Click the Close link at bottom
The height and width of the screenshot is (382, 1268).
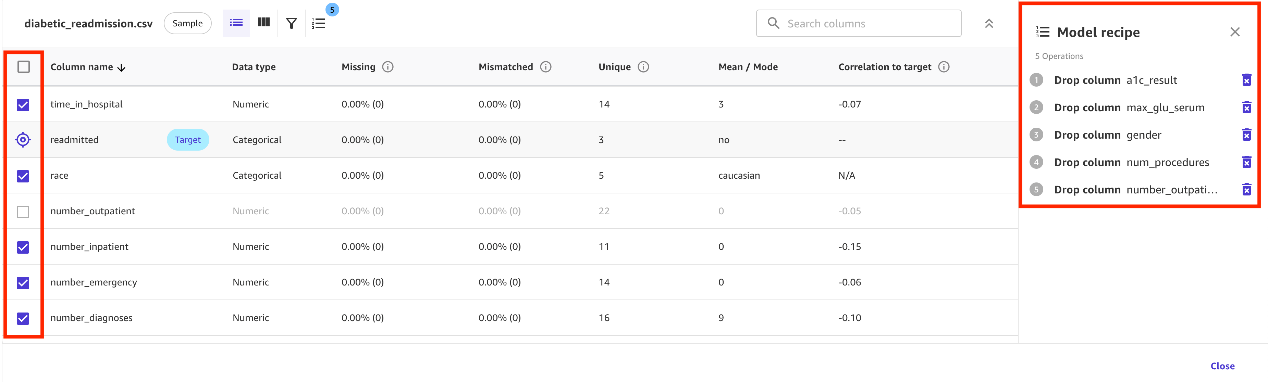pyautogui.click(x=1222, y=366)
